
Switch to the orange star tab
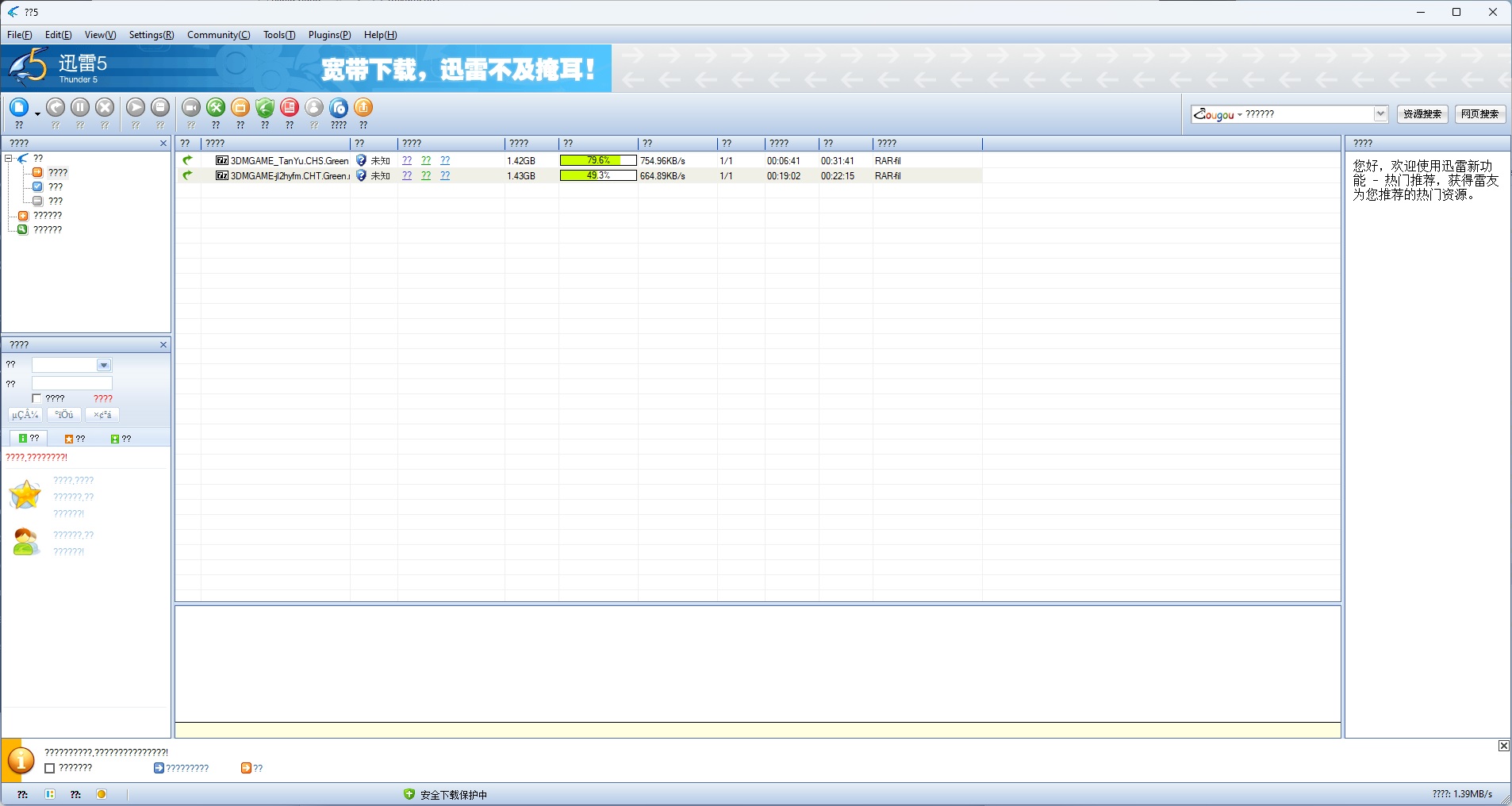[x=75, y=439]
